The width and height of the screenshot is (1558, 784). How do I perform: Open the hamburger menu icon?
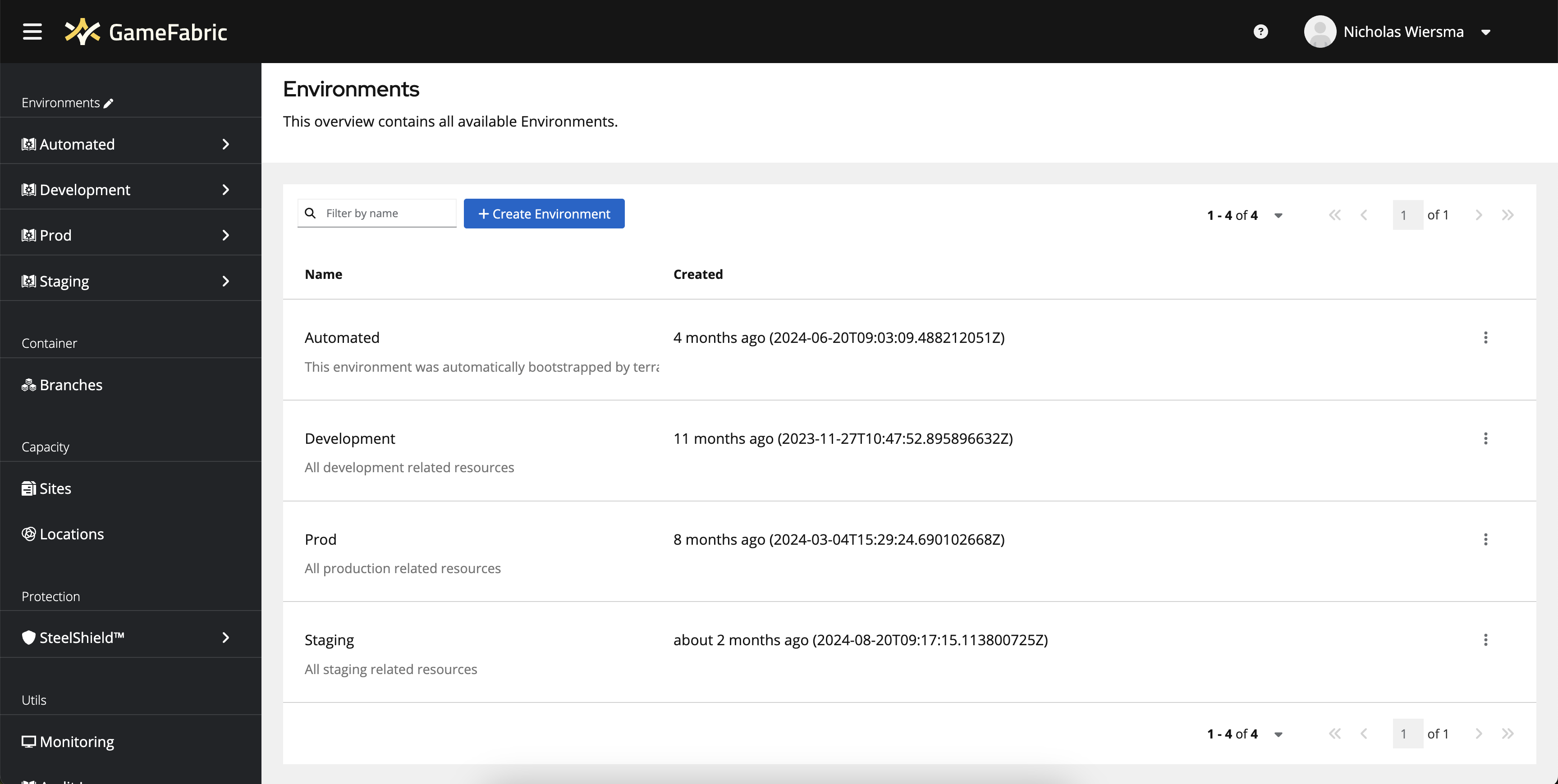pyautogui.click(x=33, y=31)
